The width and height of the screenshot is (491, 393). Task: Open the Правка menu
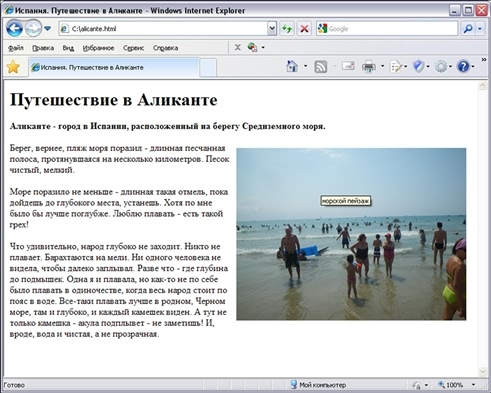click(43, 48)
